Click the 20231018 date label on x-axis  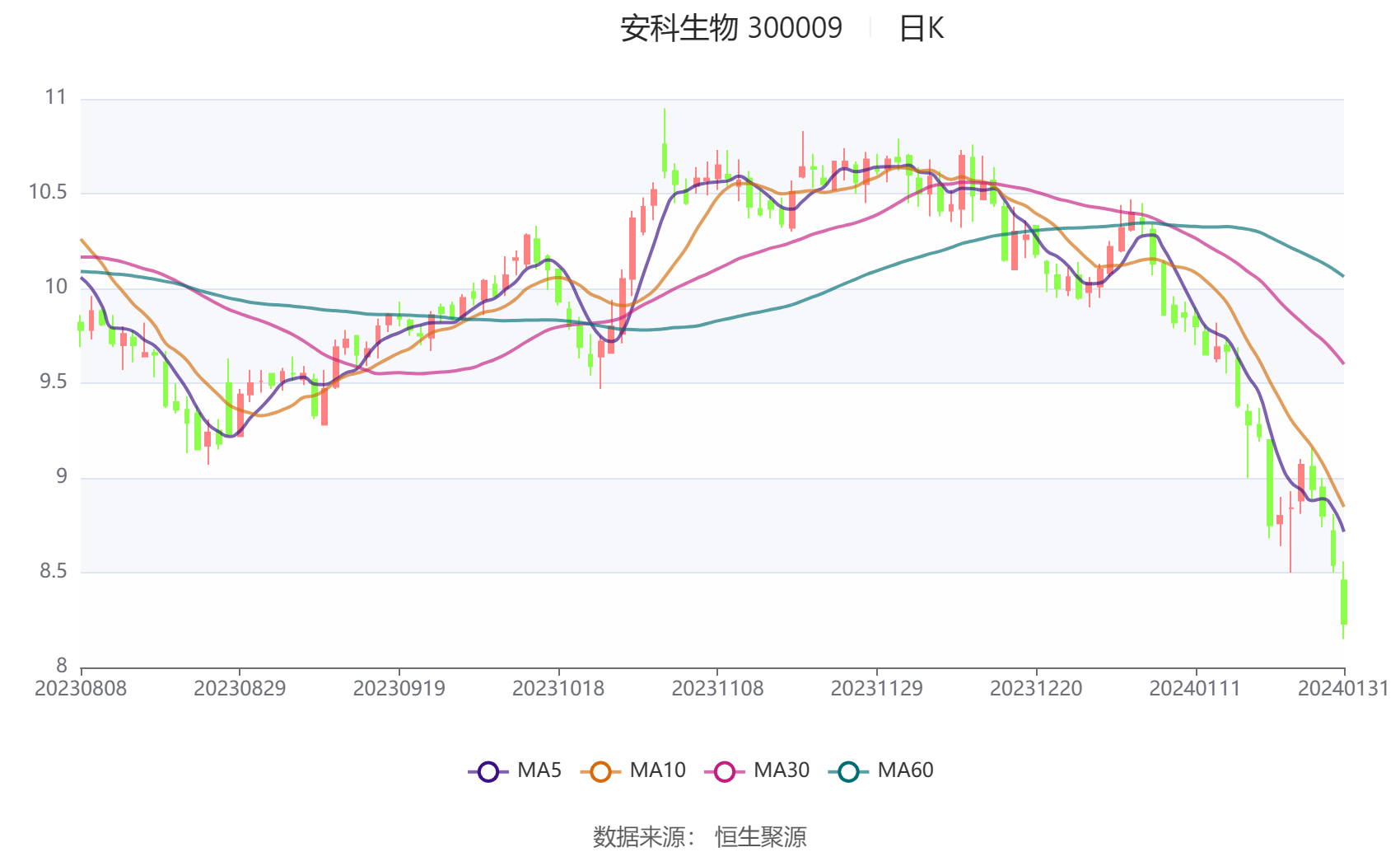coord(558,688)
